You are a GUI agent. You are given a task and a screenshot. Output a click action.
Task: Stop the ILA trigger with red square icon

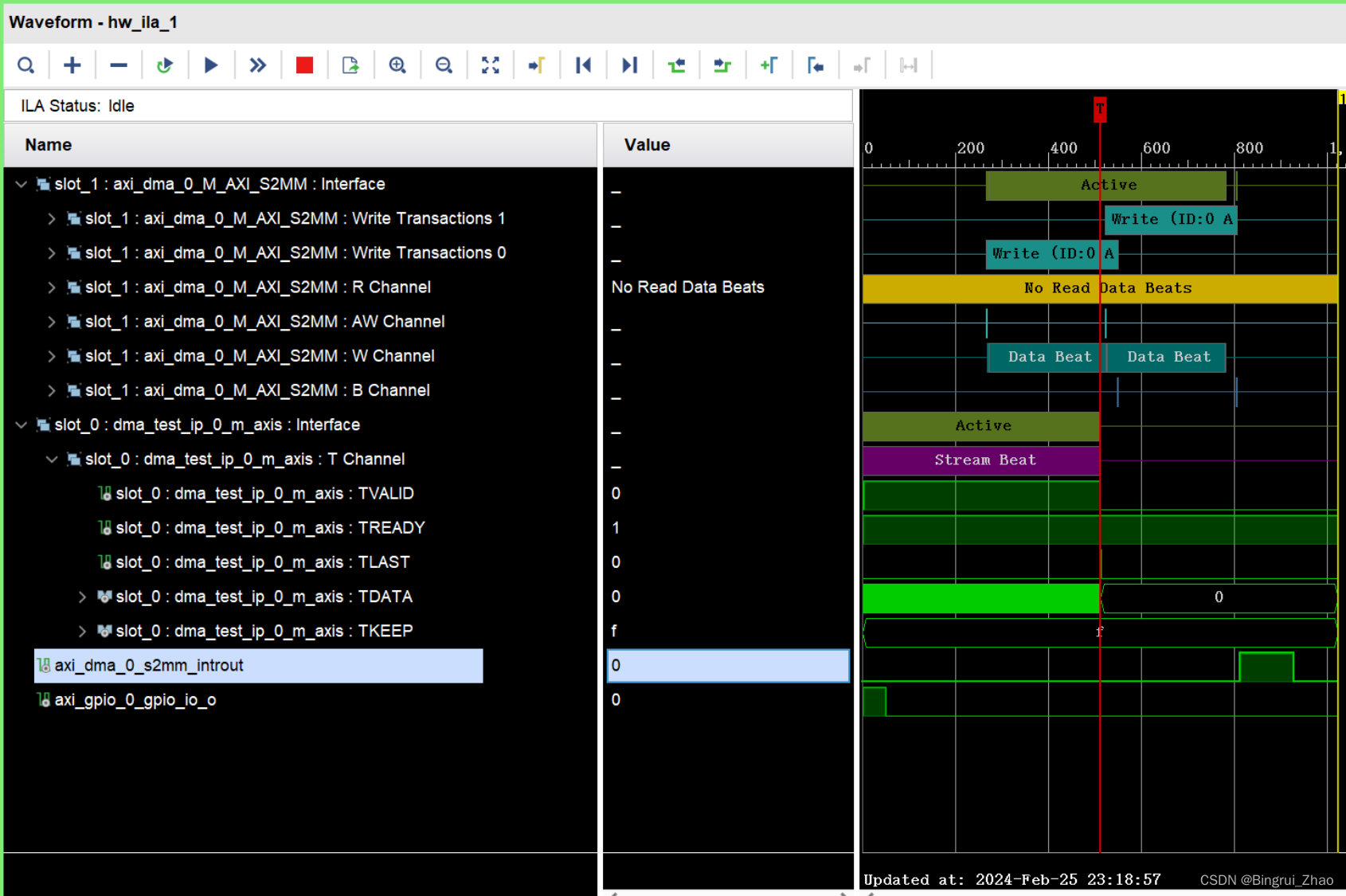[x=303, y=65]
